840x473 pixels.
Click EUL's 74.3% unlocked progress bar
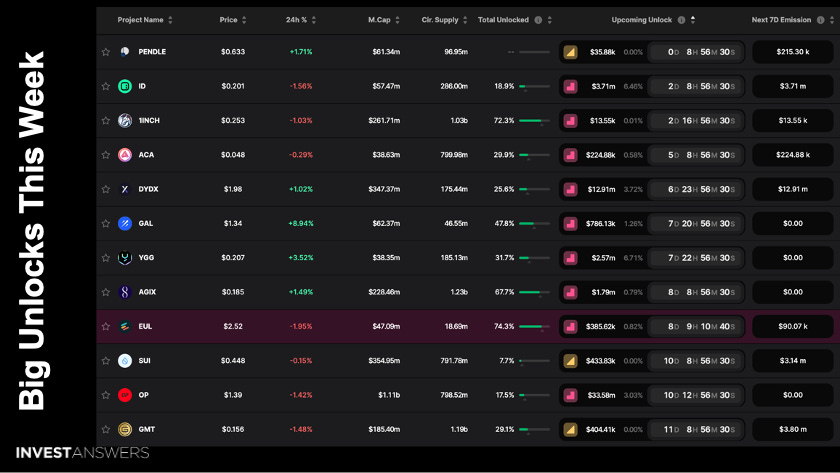pyautogui.click(x=534, y=327)
